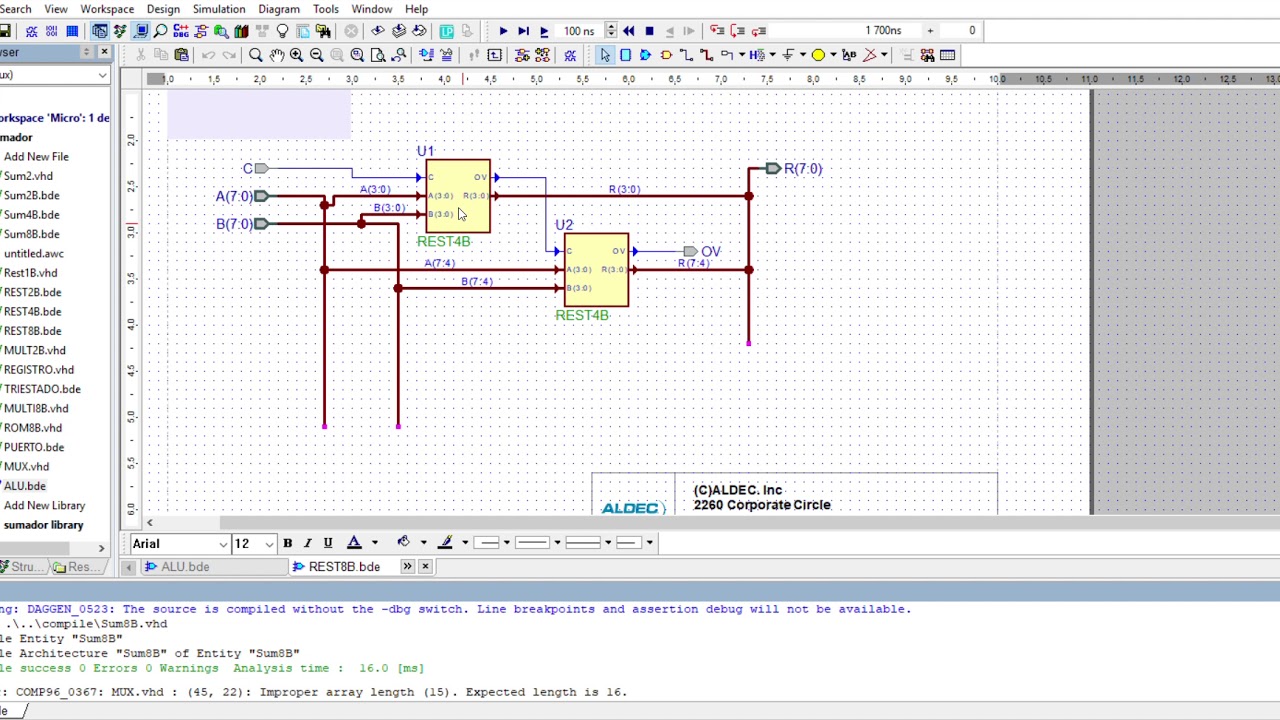The height and width of the screenshot is (720, 1280).
Task: Switch to the Structure browser tab
Action: click(x=22, y=567)
